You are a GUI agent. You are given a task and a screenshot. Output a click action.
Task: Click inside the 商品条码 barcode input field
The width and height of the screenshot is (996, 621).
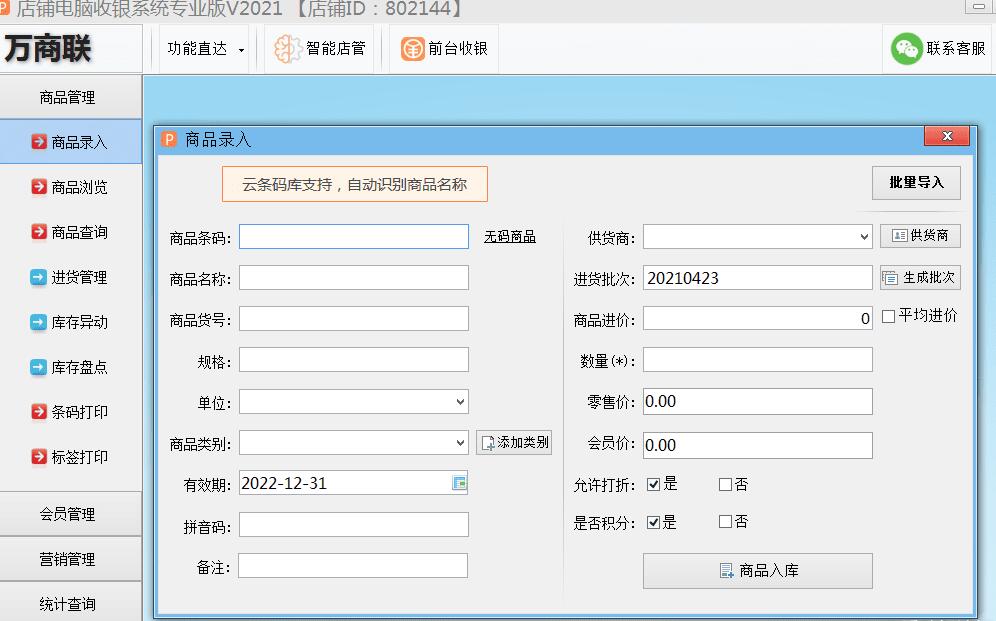point(352,236)
